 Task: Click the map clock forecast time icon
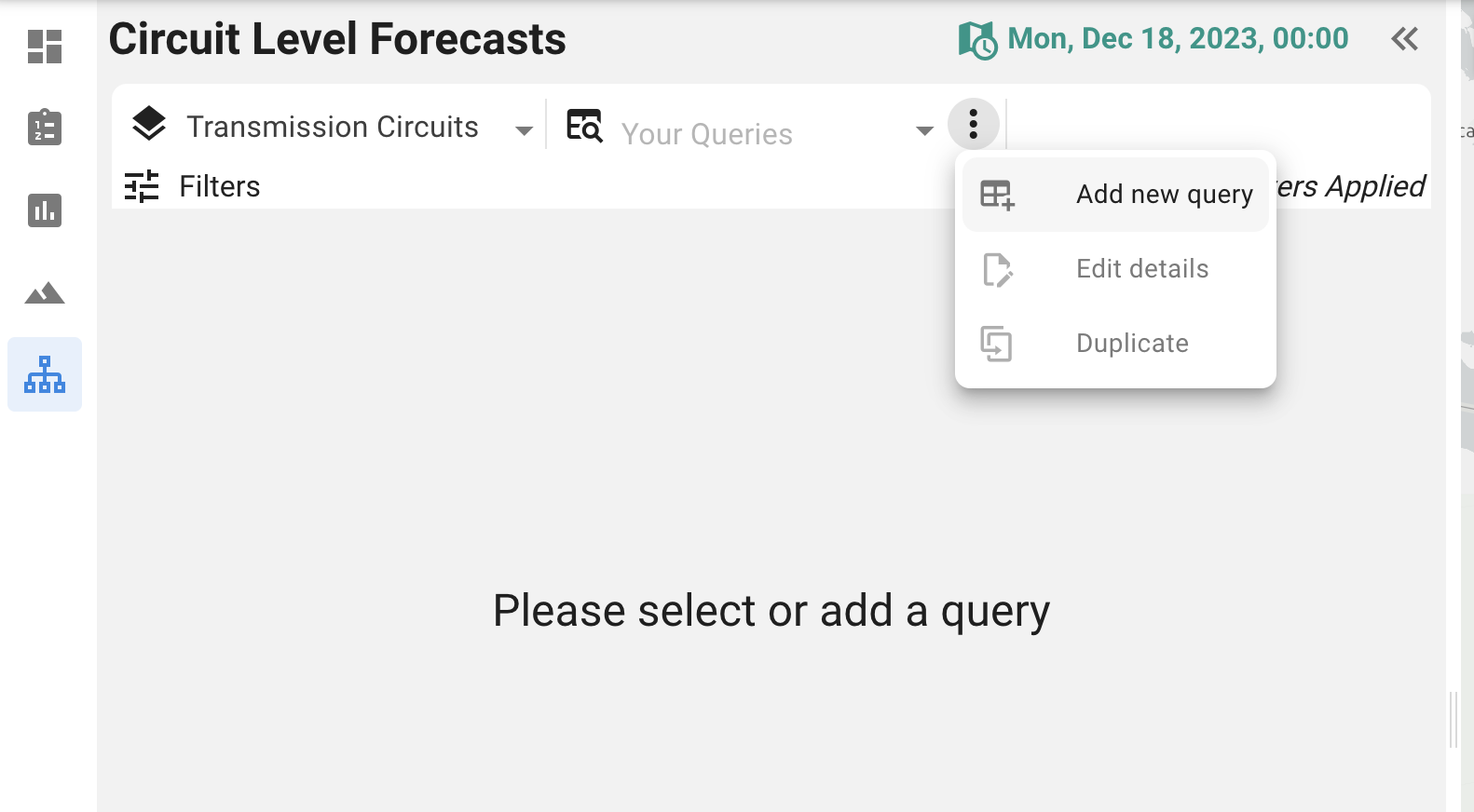(977, 40)
